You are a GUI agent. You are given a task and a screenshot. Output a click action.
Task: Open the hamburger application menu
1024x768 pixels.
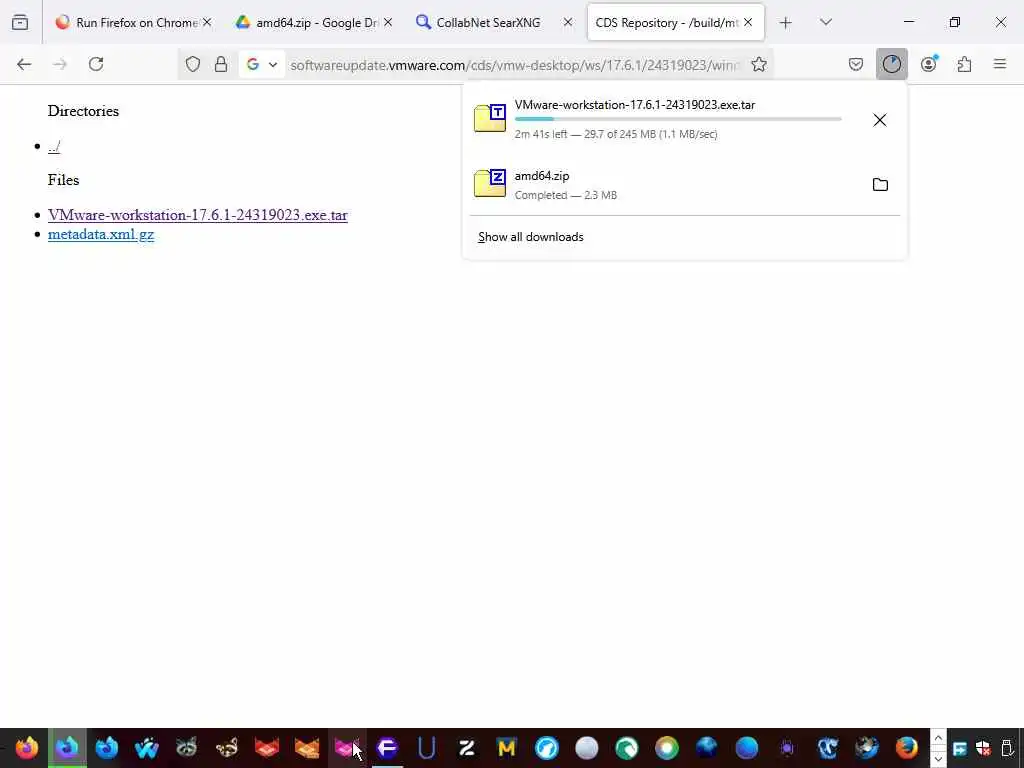(1000, 64)
